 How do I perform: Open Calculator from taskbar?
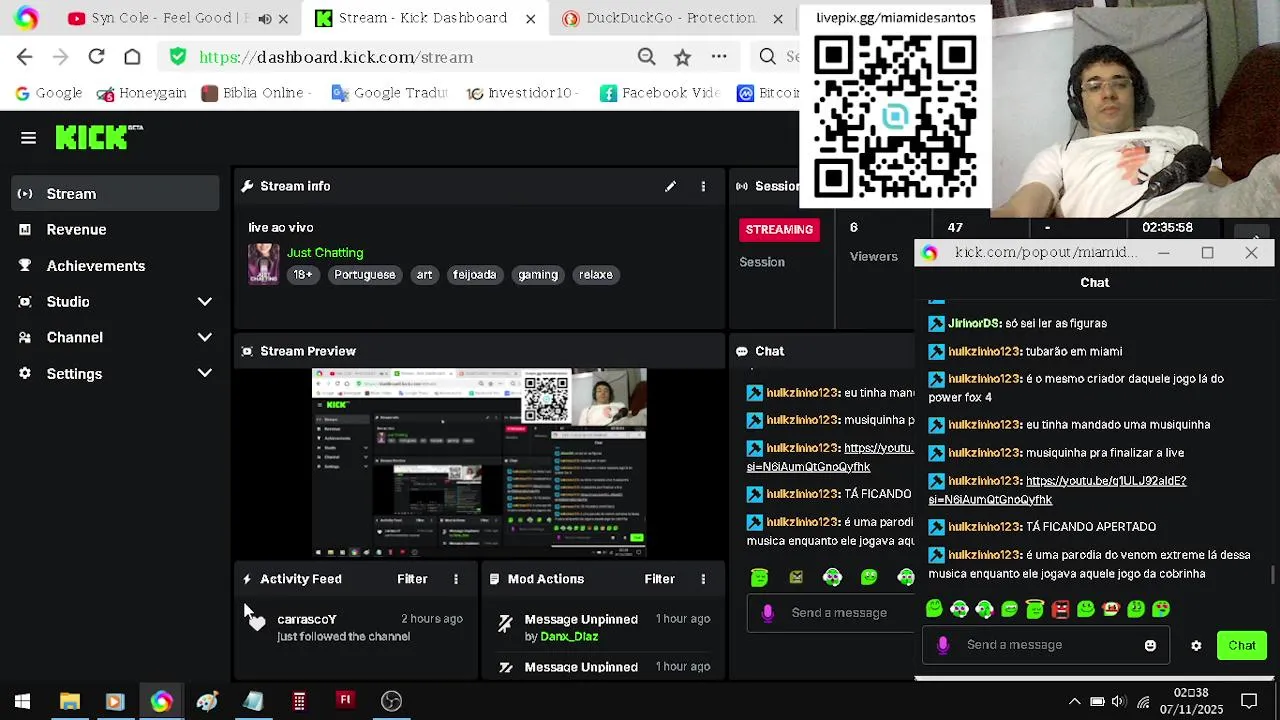(299, 701)
